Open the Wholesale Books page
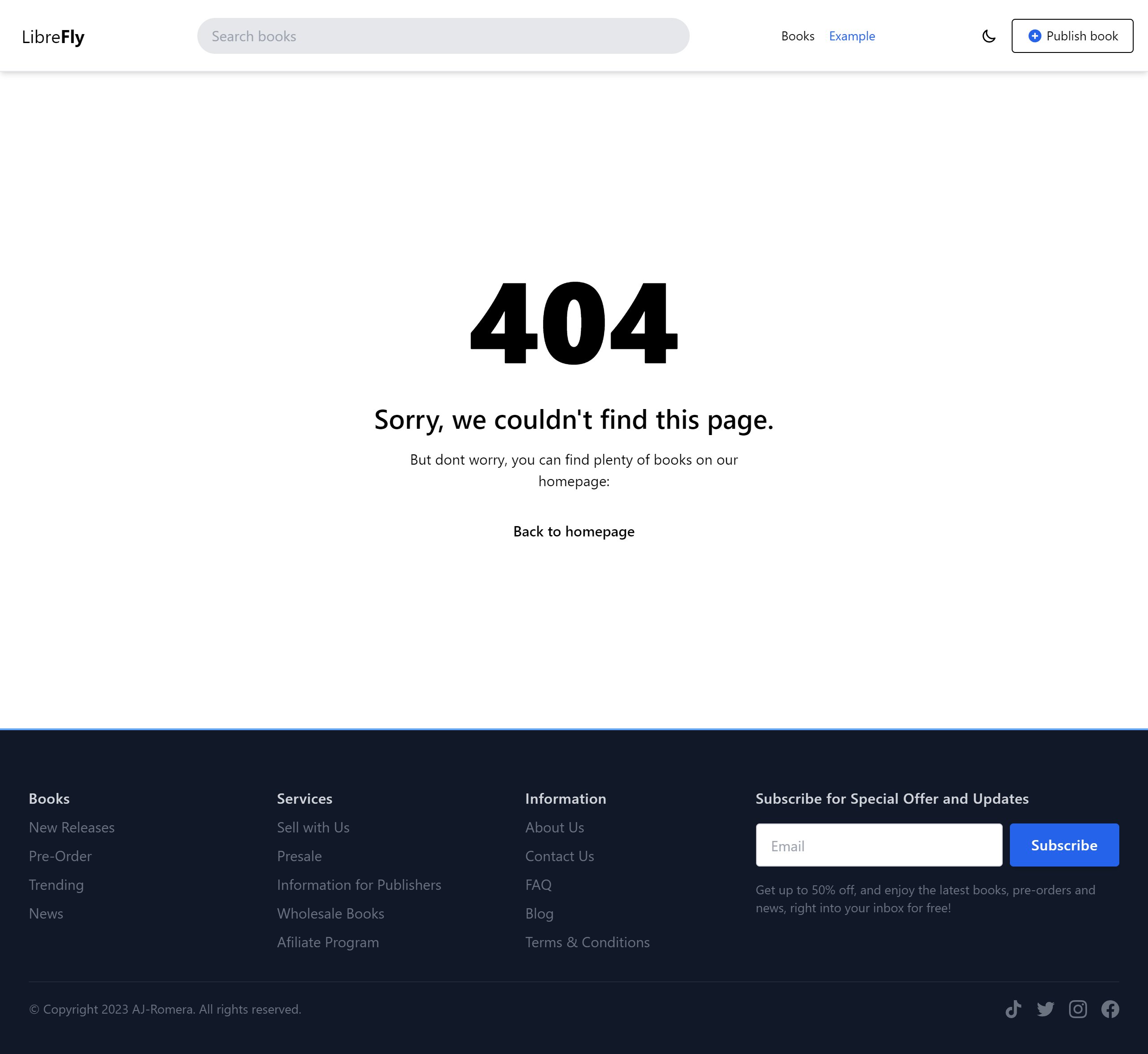The image size is (1148, 1054). tap(330, 913)
